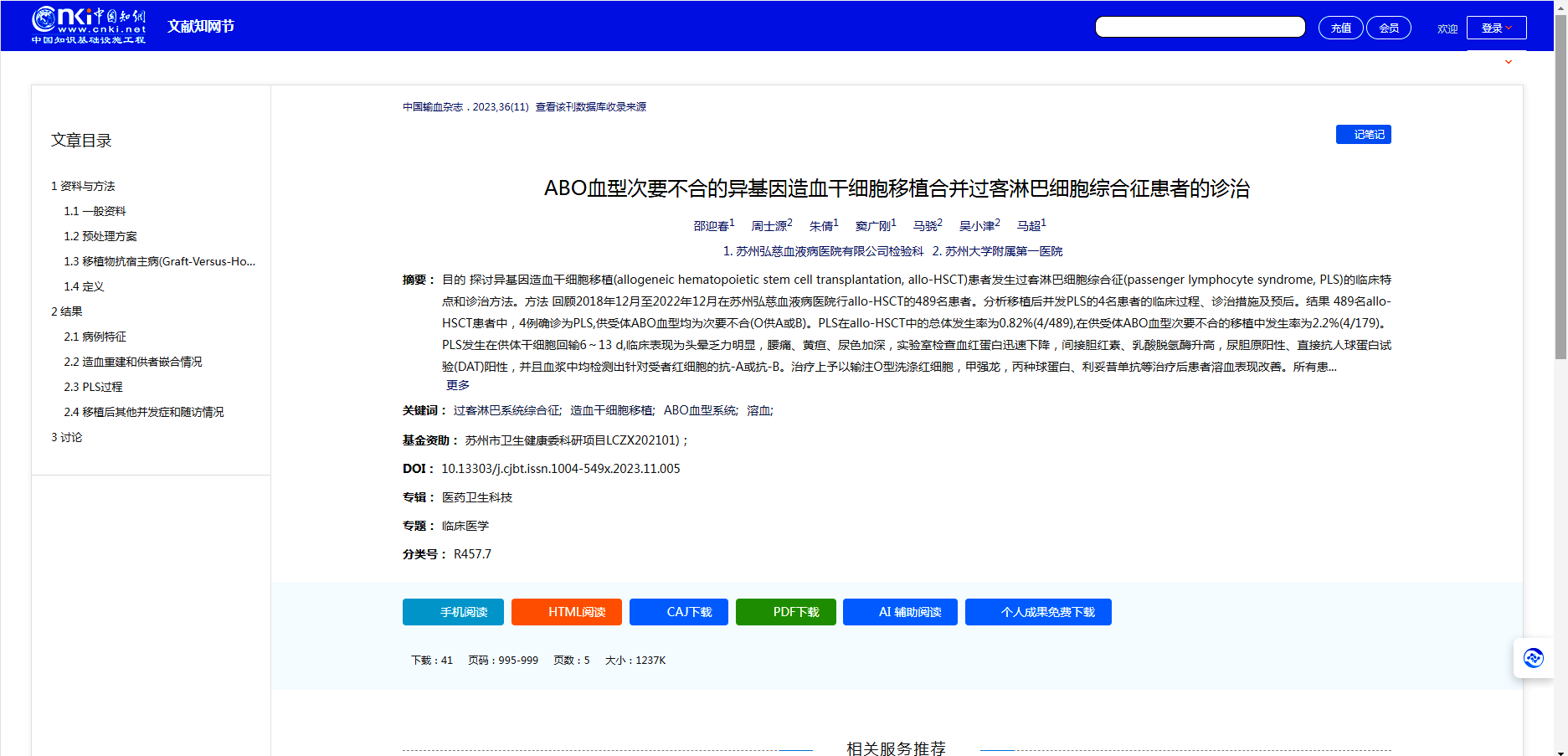This screenshot has width=1568, height=756.
Task: Open 苏州大学附属第一医院 affiliation link
Action: [x=997, y=251]
